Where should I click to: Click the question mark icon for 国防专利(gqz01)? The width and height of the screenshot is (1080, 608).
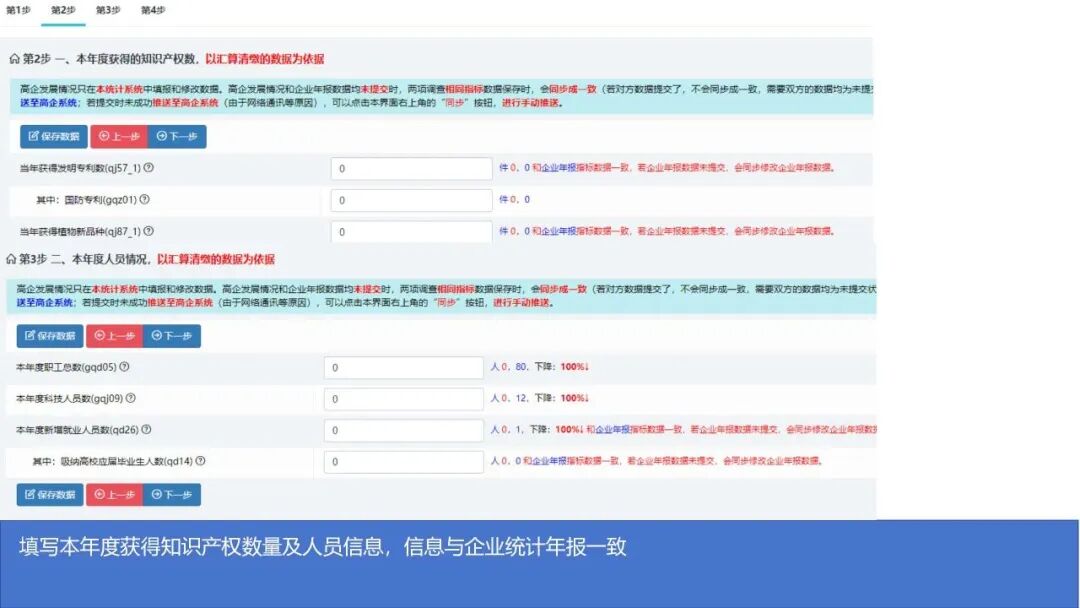tap(146, 198)
